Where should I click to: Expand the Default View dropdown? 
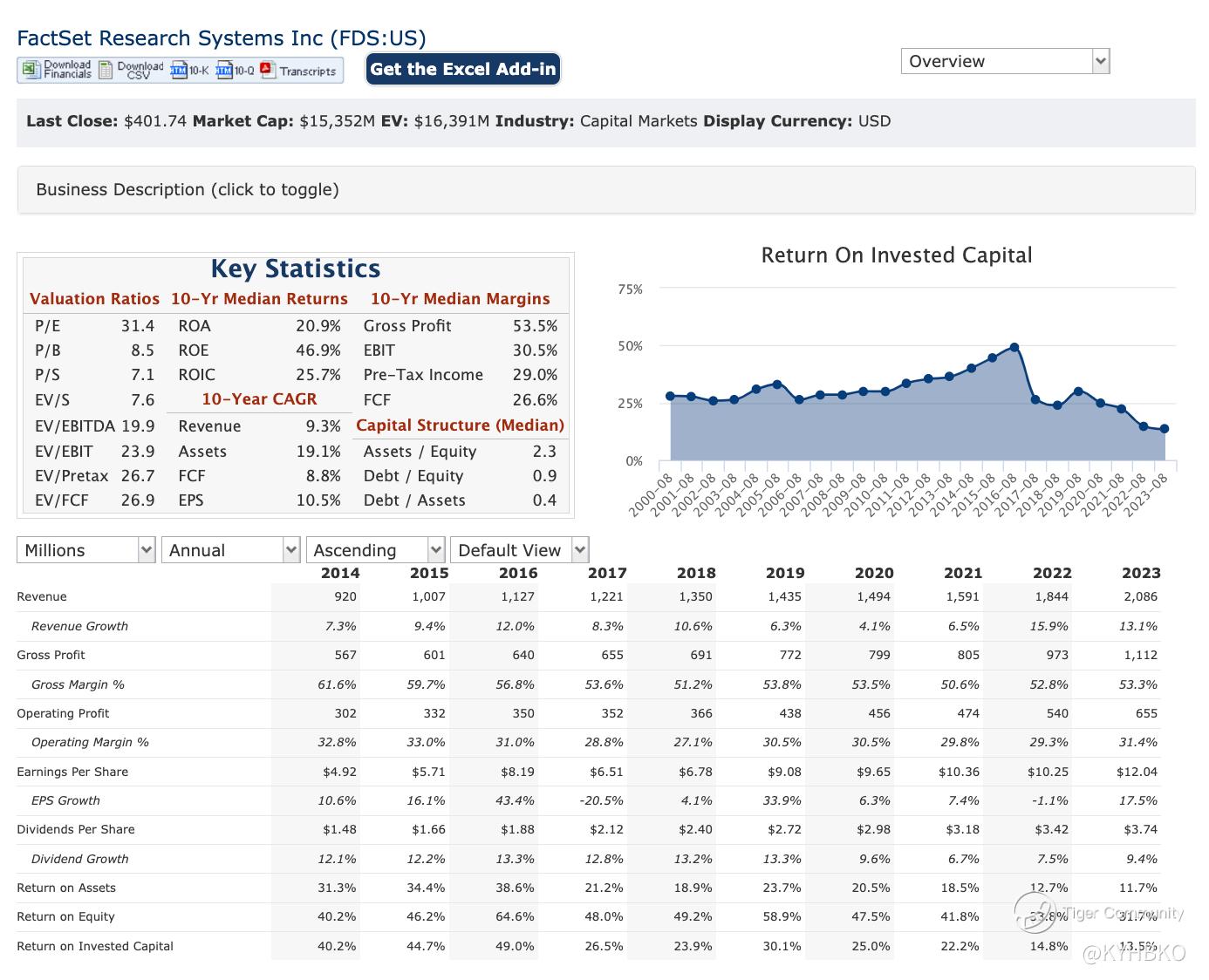pyautogui.click(x=519, y=550)
